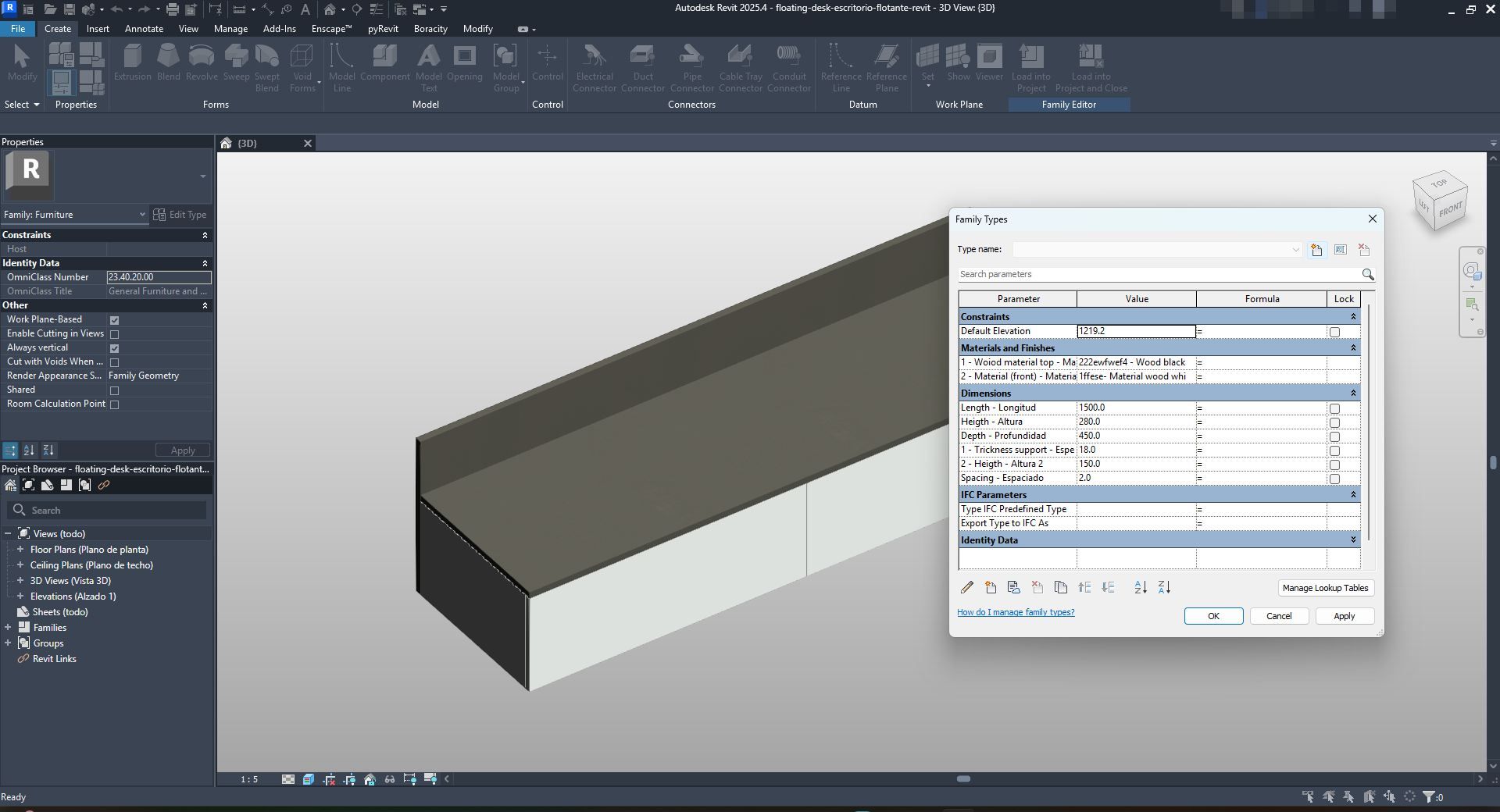The height and width of the screenshot is (812, 1500).
Task: Sort parameters in ascending order icon
Action: 1141,587
